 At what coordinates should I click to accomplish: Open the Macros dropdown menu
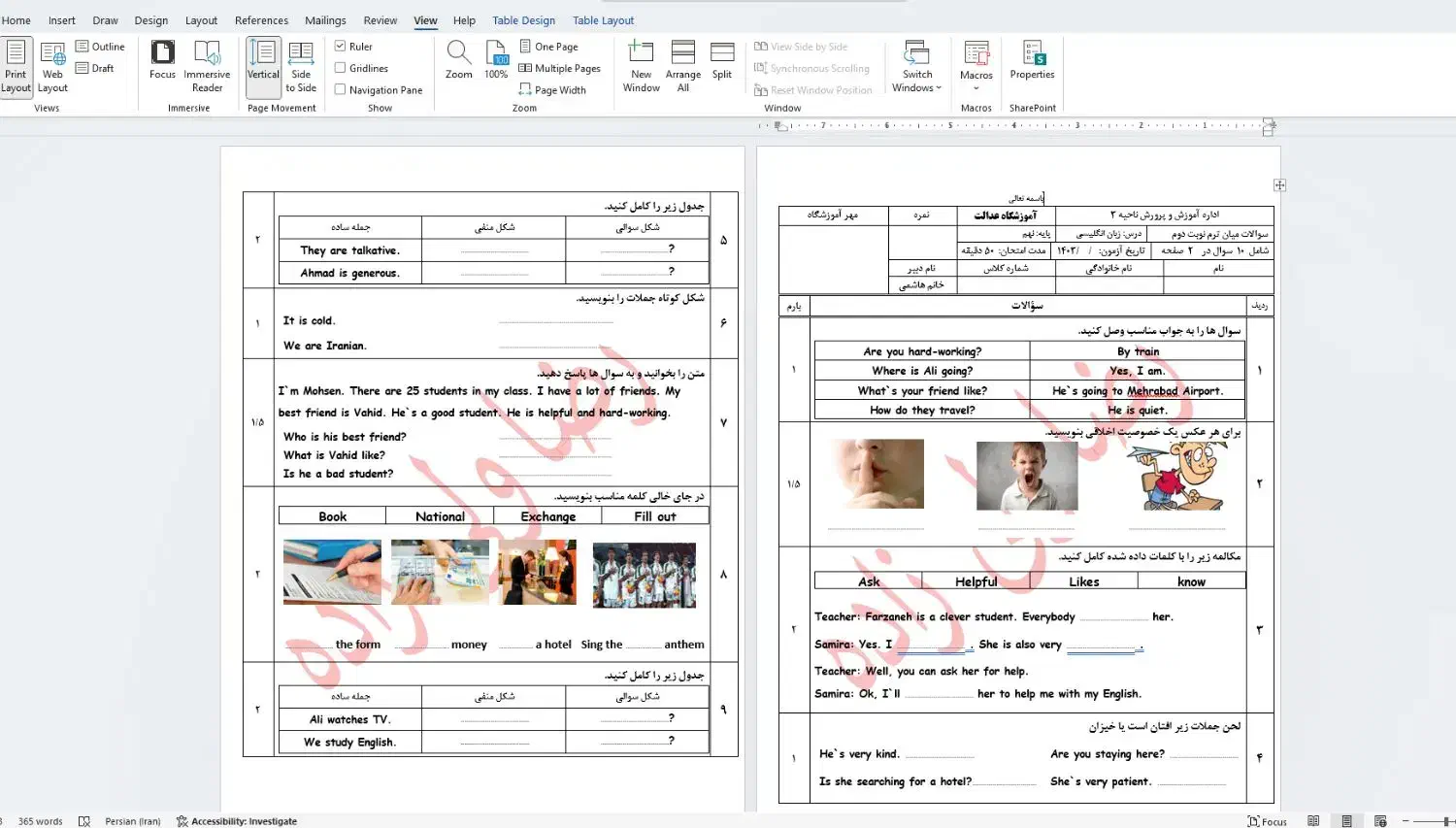click(x=976, y=66)
